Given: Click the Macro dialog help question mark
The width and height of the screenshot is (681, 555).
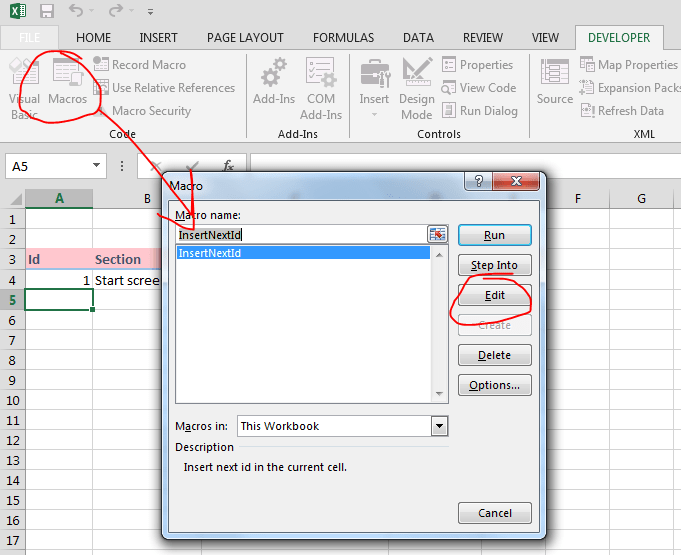Looking at the screenshot, I should (x=478, y=181).
